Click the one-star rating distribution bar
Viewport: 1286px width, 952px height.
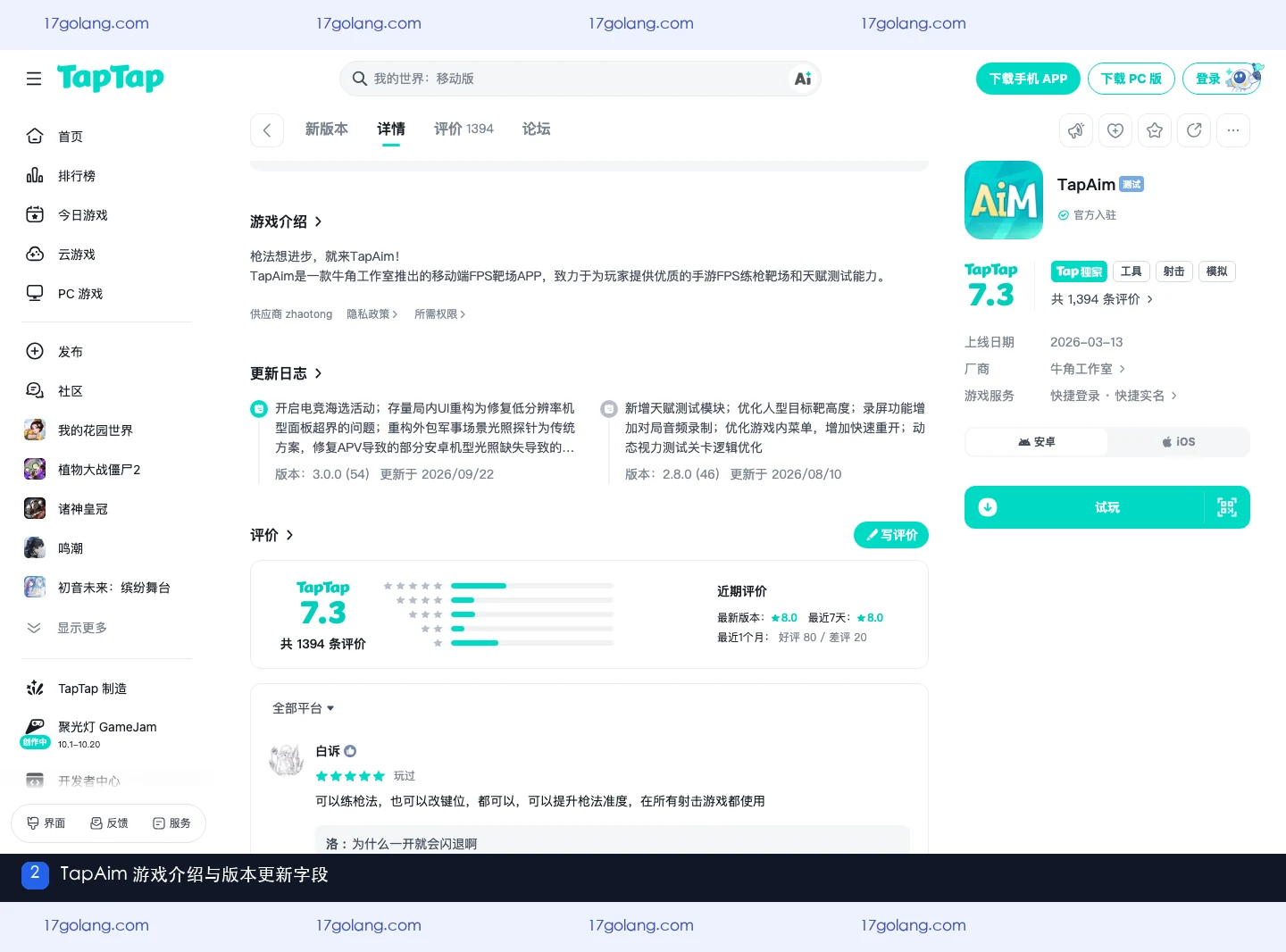pyautogui.click(x=532, y=643)
